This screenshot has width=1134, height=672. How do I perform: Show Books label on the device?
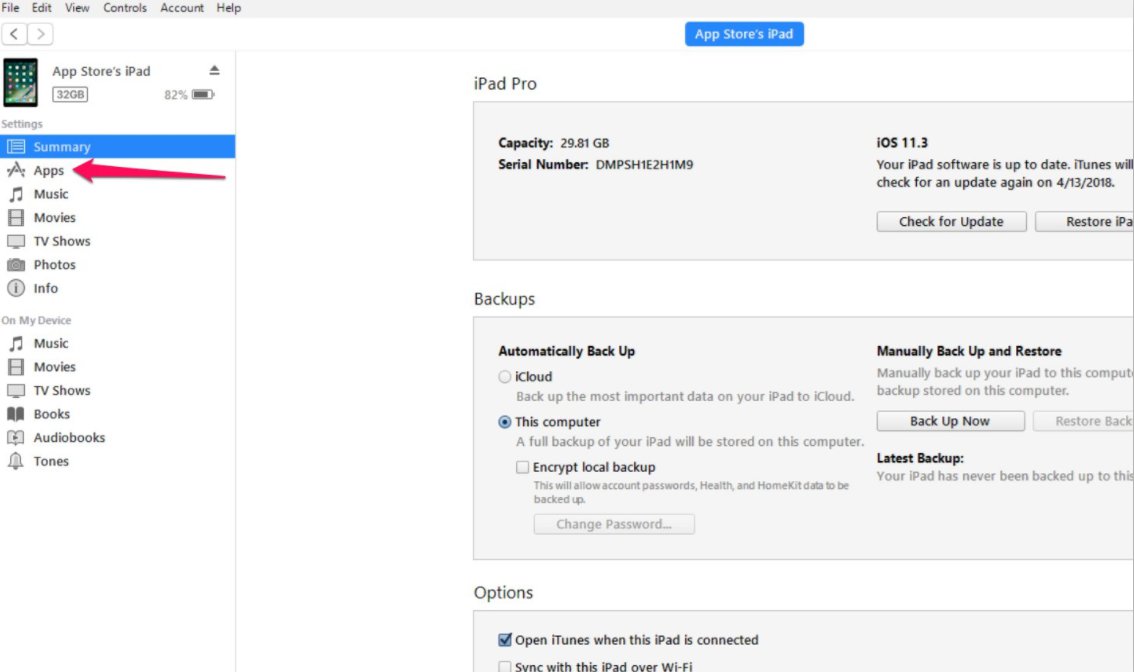51,414
